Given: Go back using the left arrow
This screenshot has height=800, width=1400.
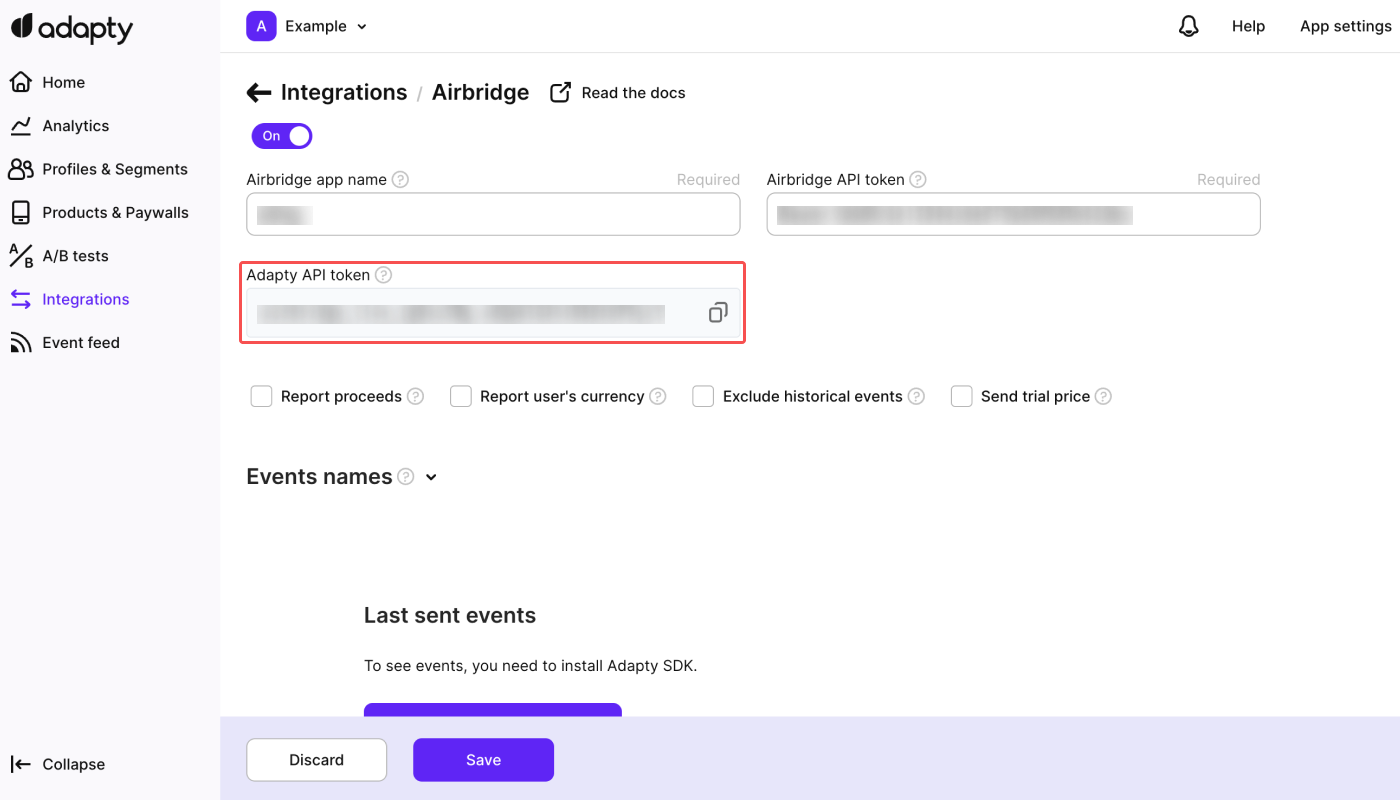Looking at the screenshot, I should (x=259, y=93).
